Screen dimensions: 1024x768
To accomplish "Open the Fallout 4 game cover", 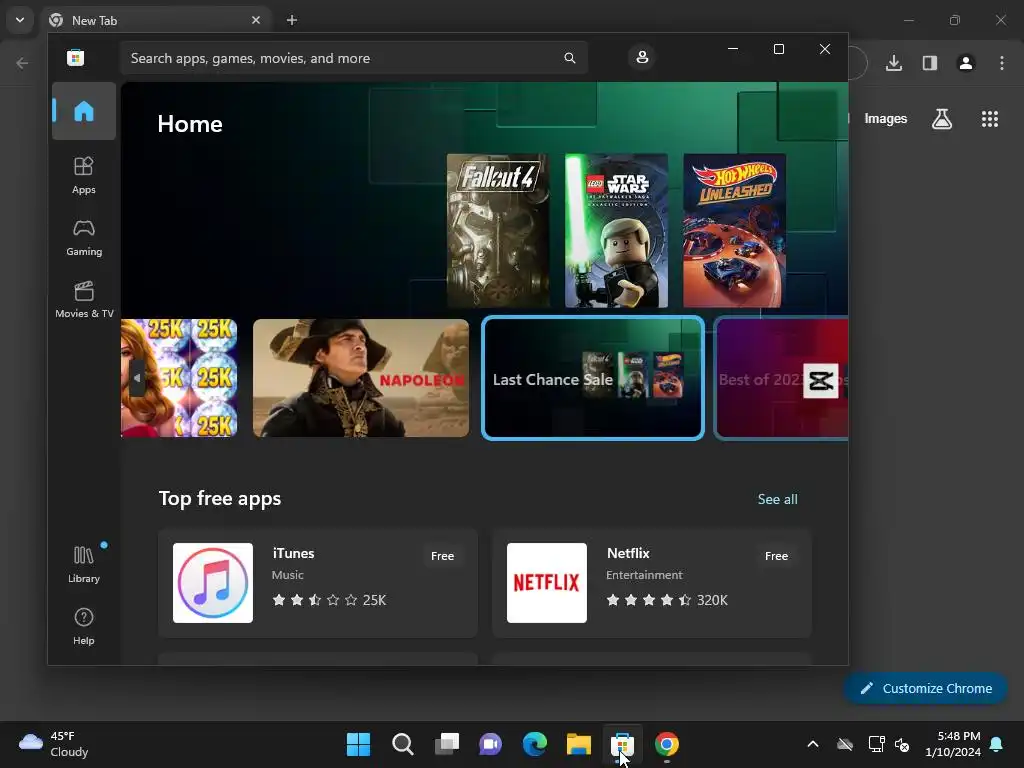I will point(498,231).
